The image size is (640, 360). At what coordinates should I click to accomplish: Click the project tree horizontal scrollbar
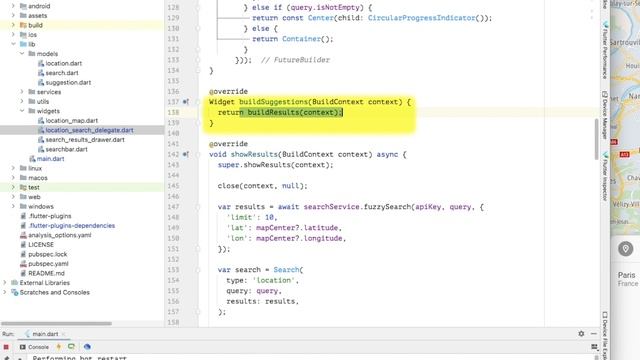[56, 323]
